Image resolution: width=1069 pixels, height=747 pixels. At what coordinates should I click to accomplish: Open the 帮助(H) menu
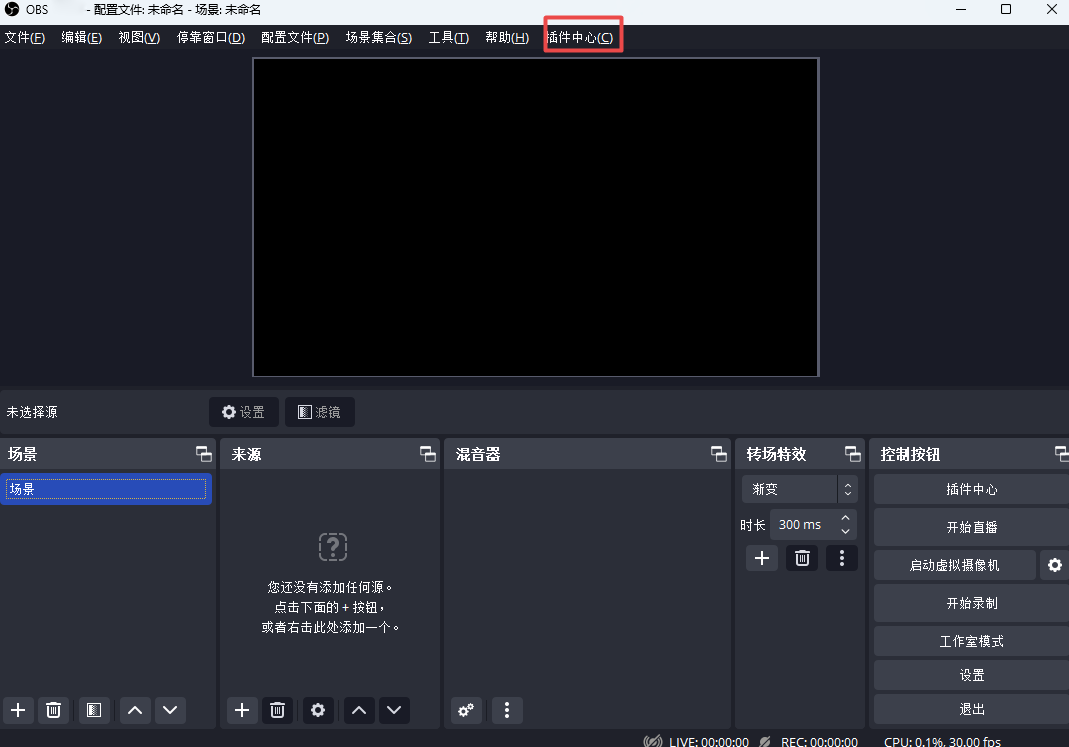point(507,37)
